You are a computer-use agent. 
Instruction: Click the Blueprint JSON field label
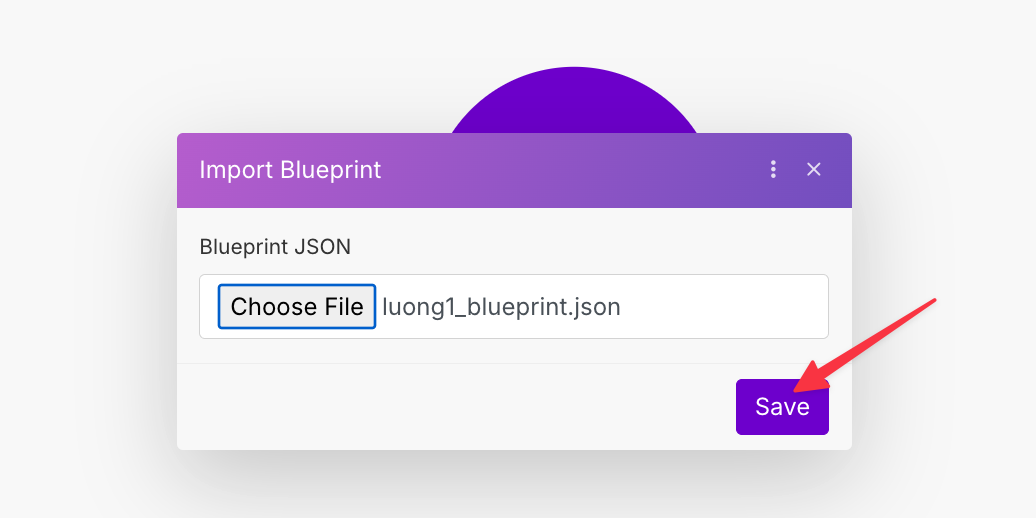click(275, 246)
